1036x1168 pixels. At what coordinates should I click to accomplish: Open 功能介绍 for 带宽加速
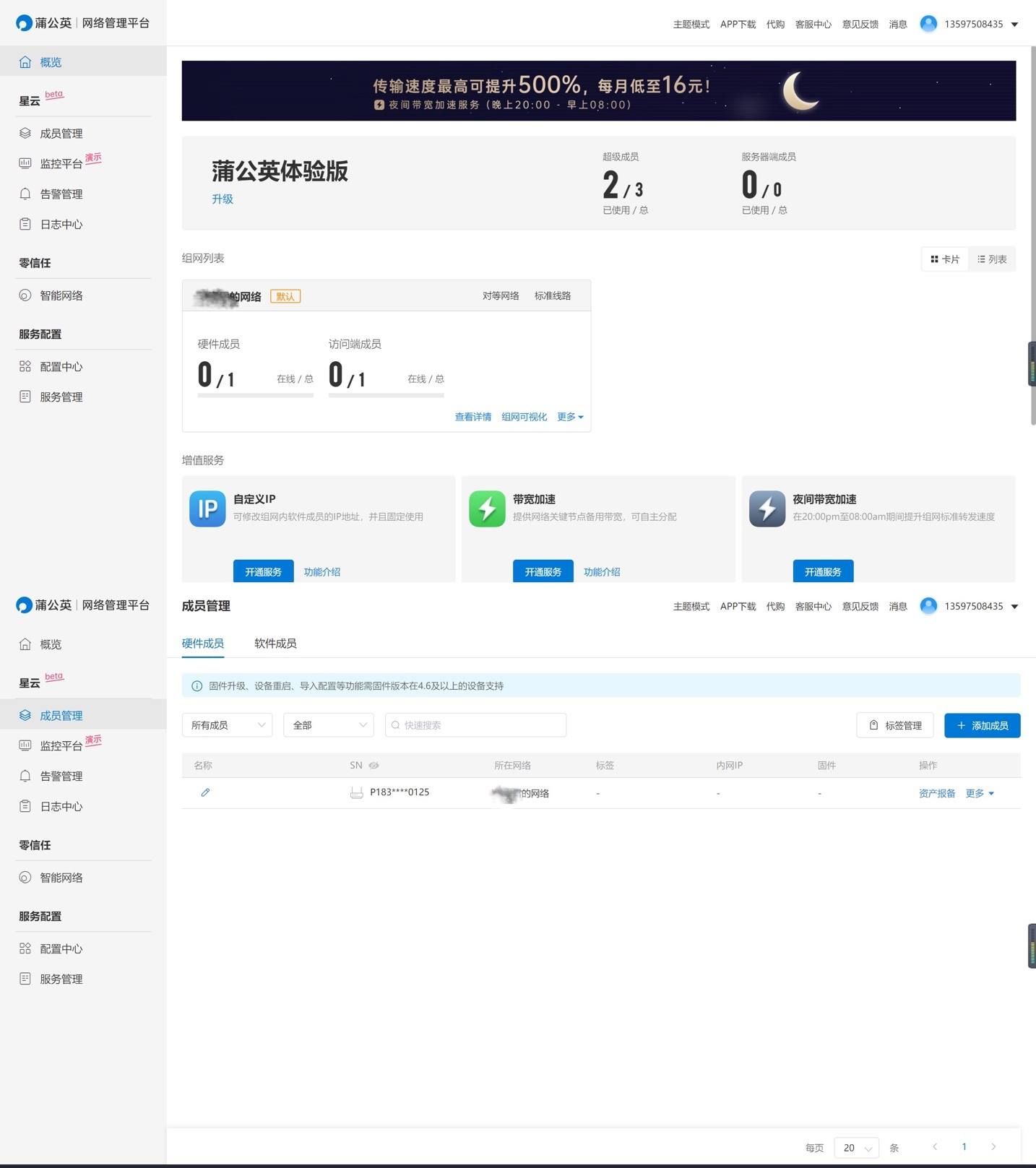pyautogui.click(x=602, y=571)
